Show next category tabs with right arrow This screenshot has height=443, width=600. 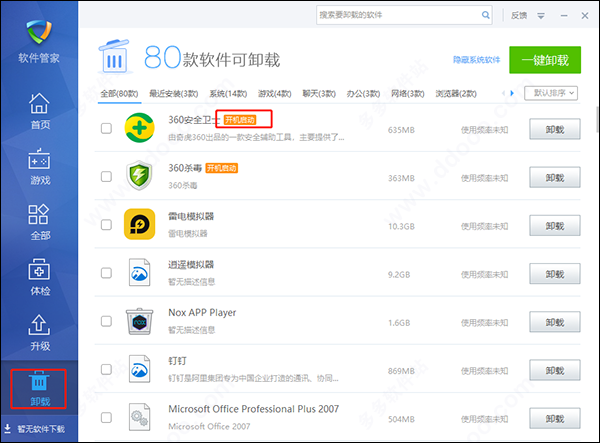[x=512, y=93]
